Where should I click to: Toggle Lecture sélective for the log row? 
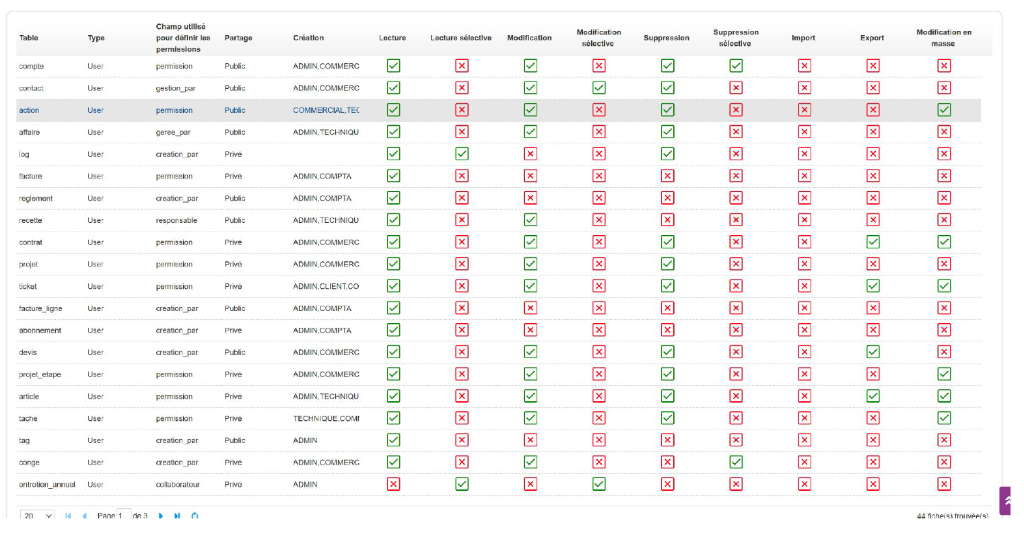tap(461, 154)
